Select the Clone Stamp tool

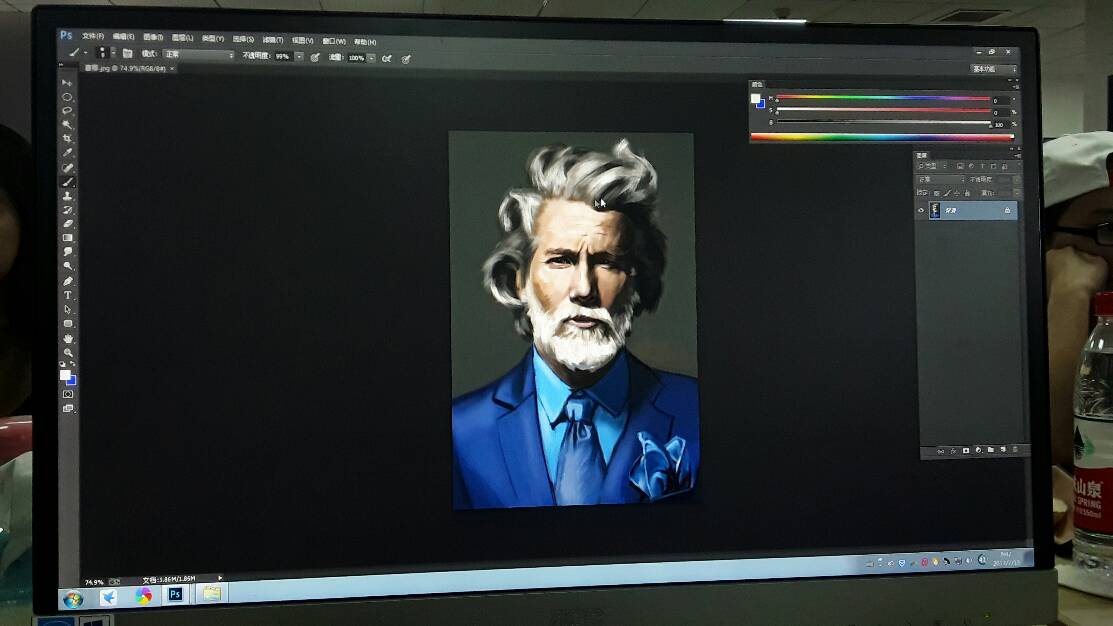tap(67, 196)
